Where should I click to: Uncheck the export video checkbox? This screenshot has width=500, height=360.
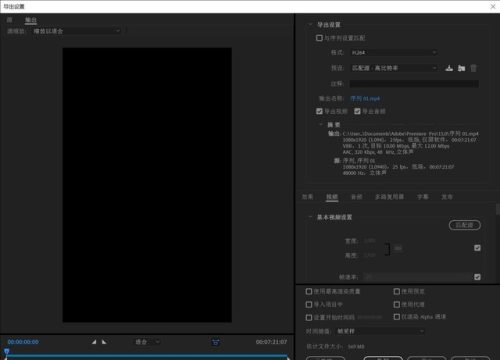pyautogui.click(x=319, y=111)
